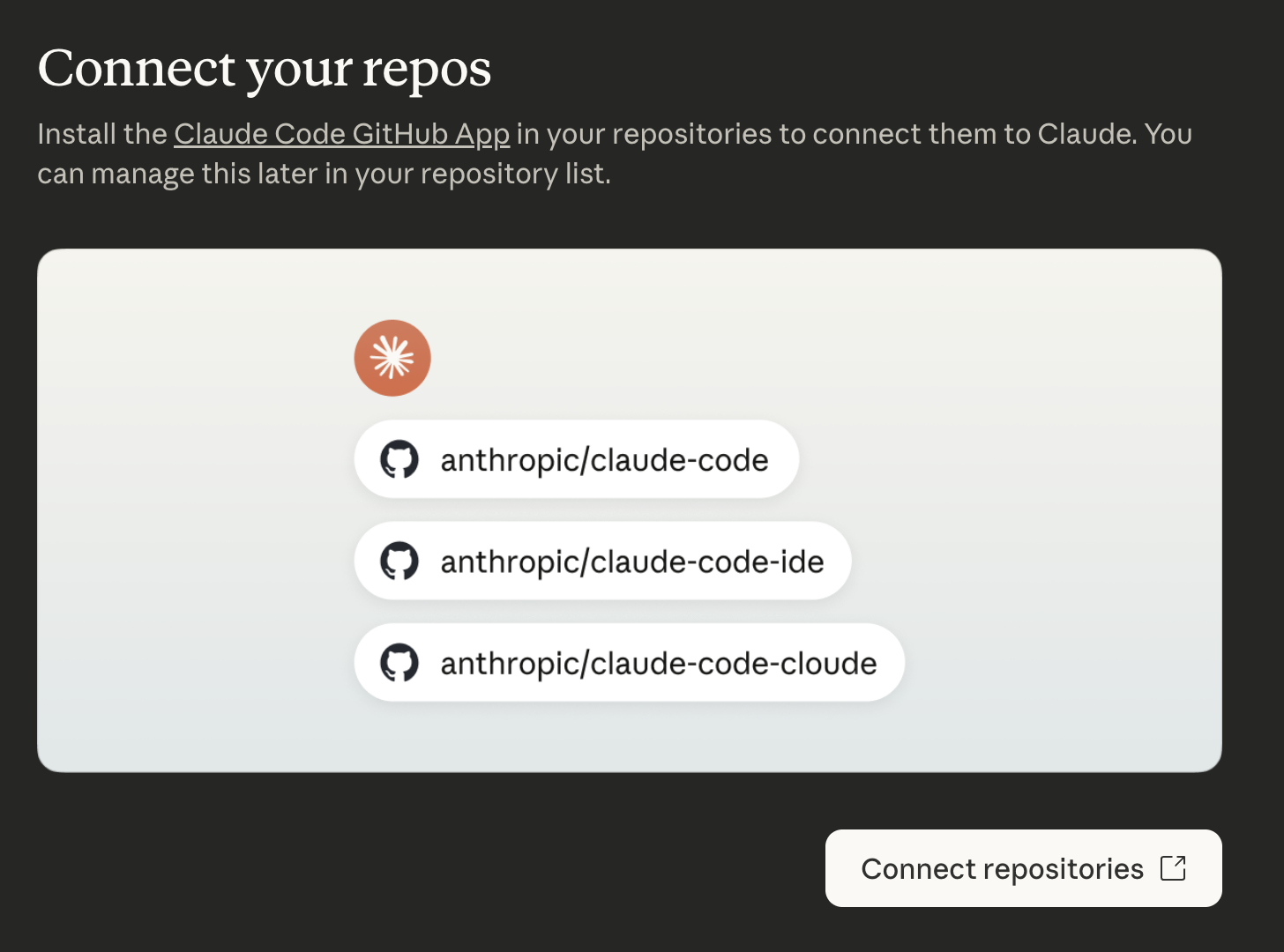Select the anthropic/claude-code-cloude repository pill
Screen dimensions: 1284x952
(629, 663)
